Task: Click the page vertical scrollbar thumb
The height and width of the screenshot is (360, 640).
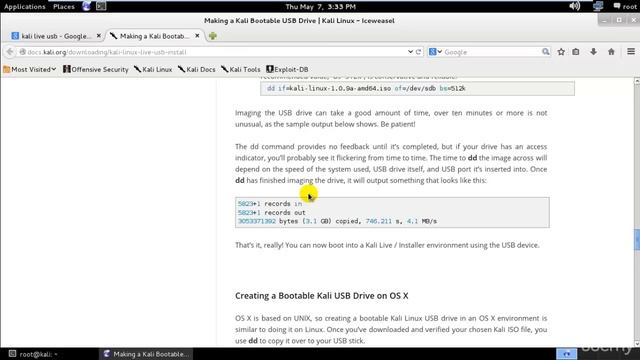Action: click(x=637, y=240)
